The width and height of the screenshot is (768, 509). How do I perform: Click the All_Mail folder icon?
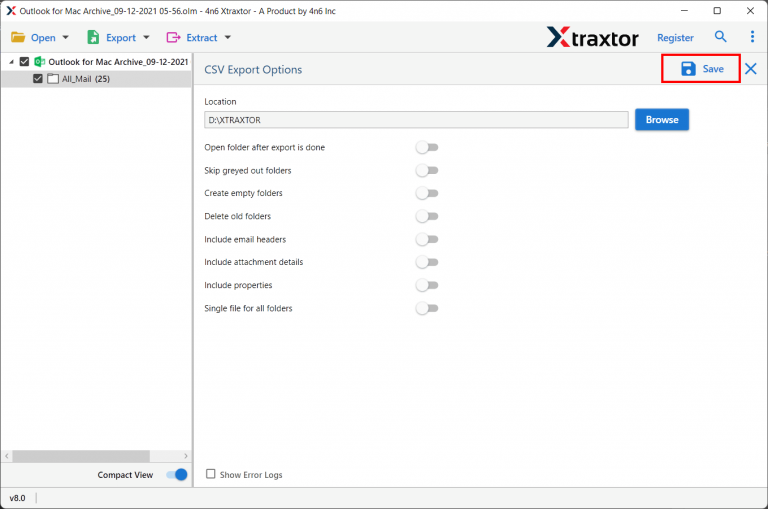coord(53,79)
